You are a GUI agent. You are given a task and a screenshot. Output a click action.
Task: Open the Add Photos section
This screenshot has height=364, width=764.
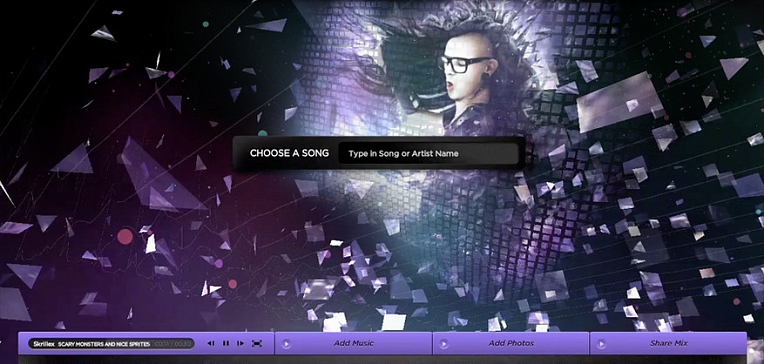point(511,344)
